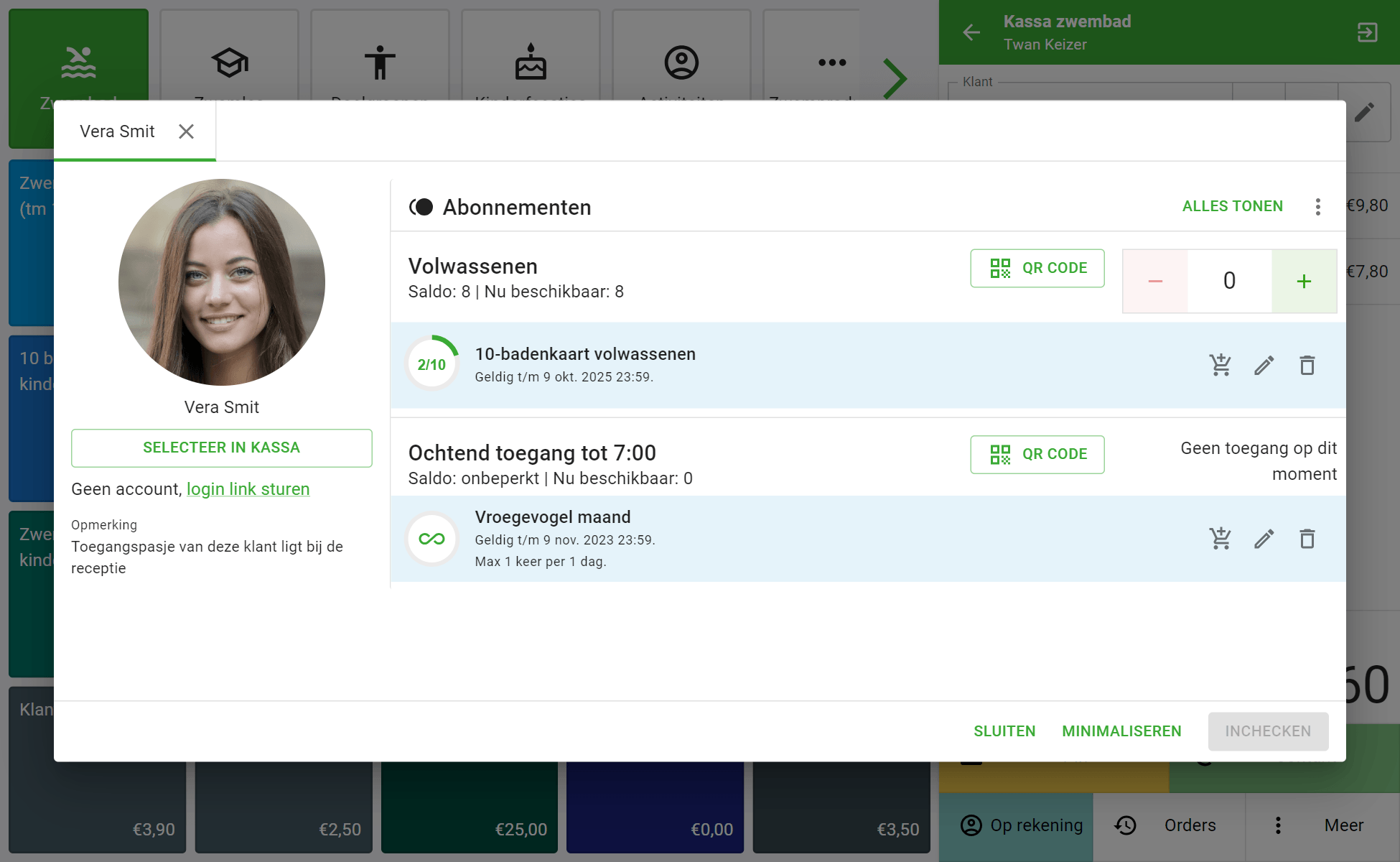Expand all subscriptions with Alles tonen
The height and width of the screenshot is (862, 1400).
[x=1232, y=206]
